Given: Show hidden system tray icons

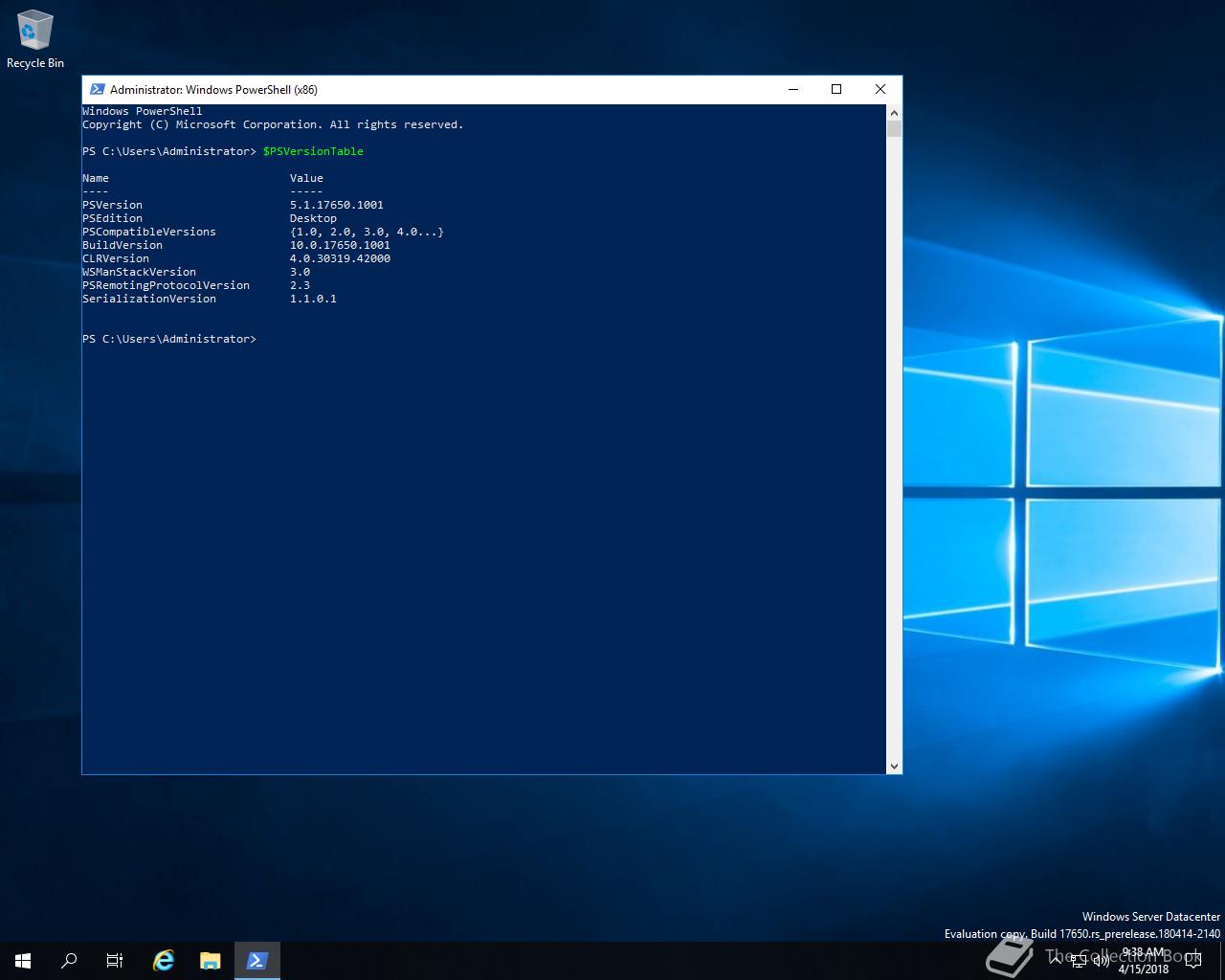Looking at the screenshot, I should (x=1056, y=961).
